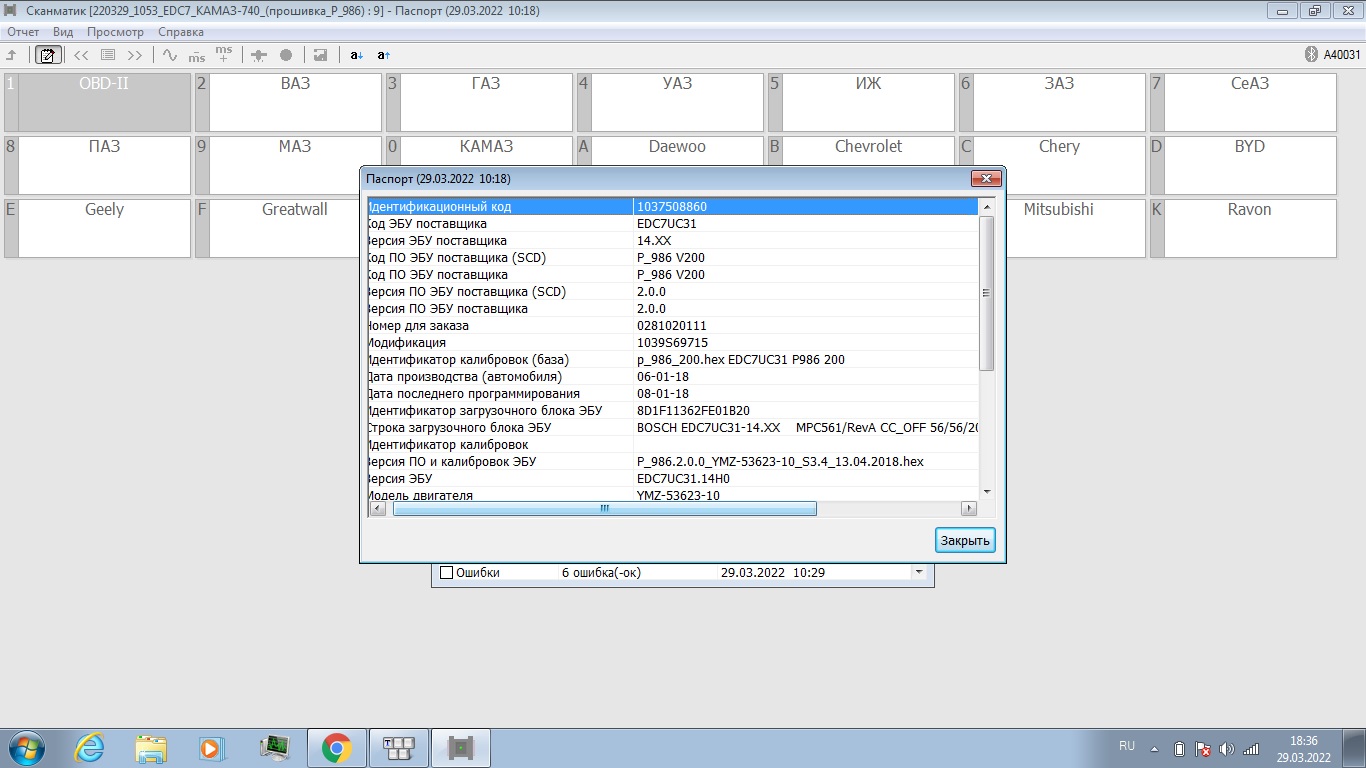Click the up-arrow back icon in toolbar
The image size is (1366, 768).
point(12,55)
